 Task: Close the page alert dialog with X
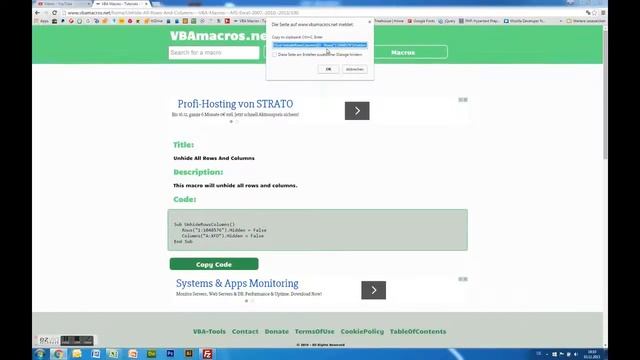point(369,22)
